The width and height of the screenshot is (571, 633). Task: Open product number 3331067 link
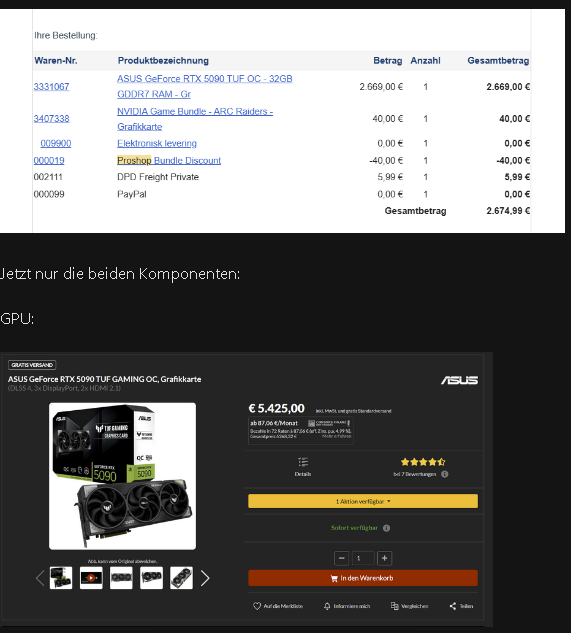[x=51, y=86]
